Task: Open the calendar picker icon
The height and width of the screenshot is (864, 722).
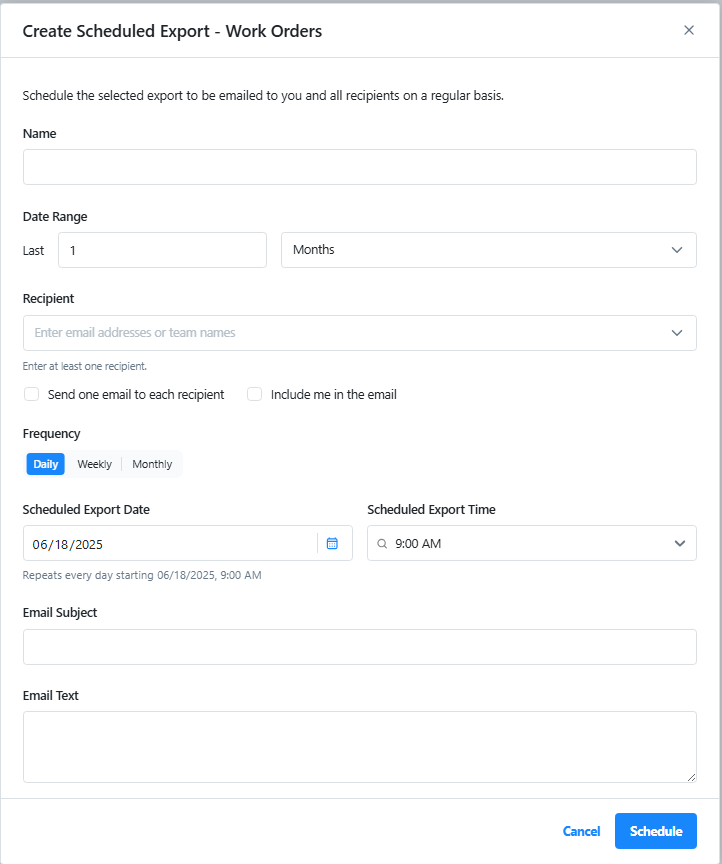Action: (332, 543)
